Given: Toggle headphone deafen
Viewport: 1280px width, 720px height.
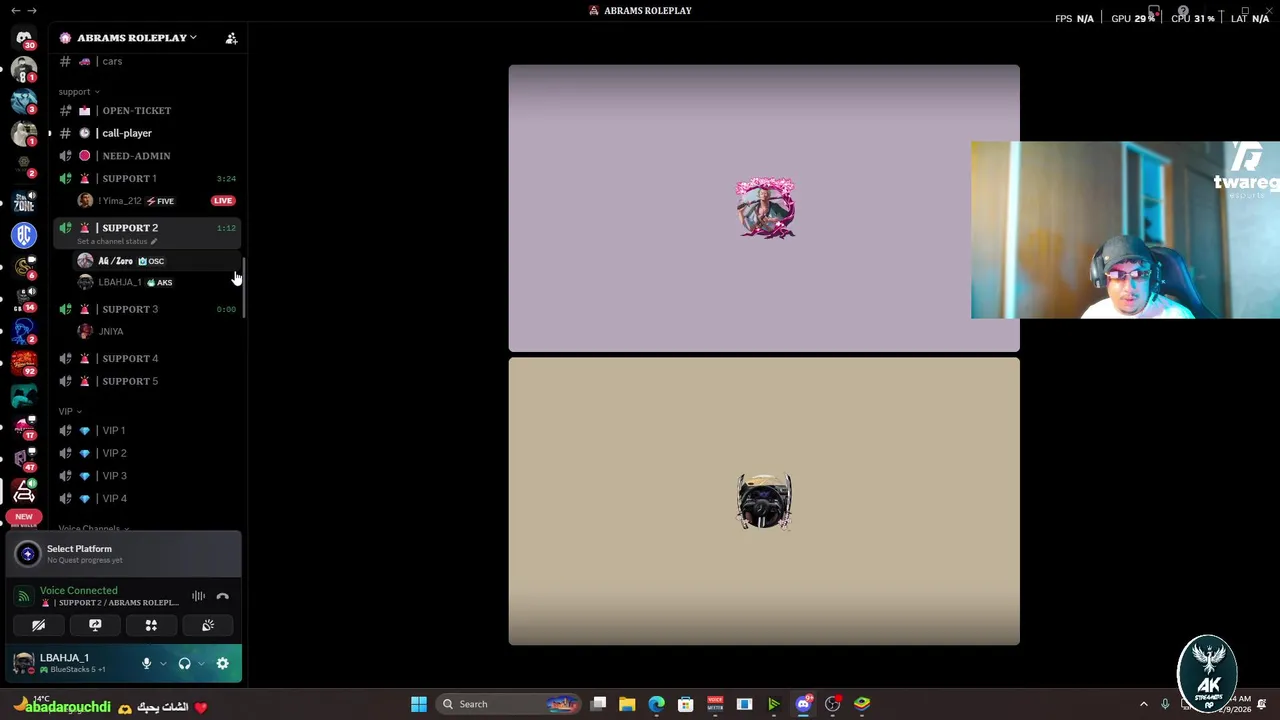Looking at the screenshot, I should click(x=184, y=663).
